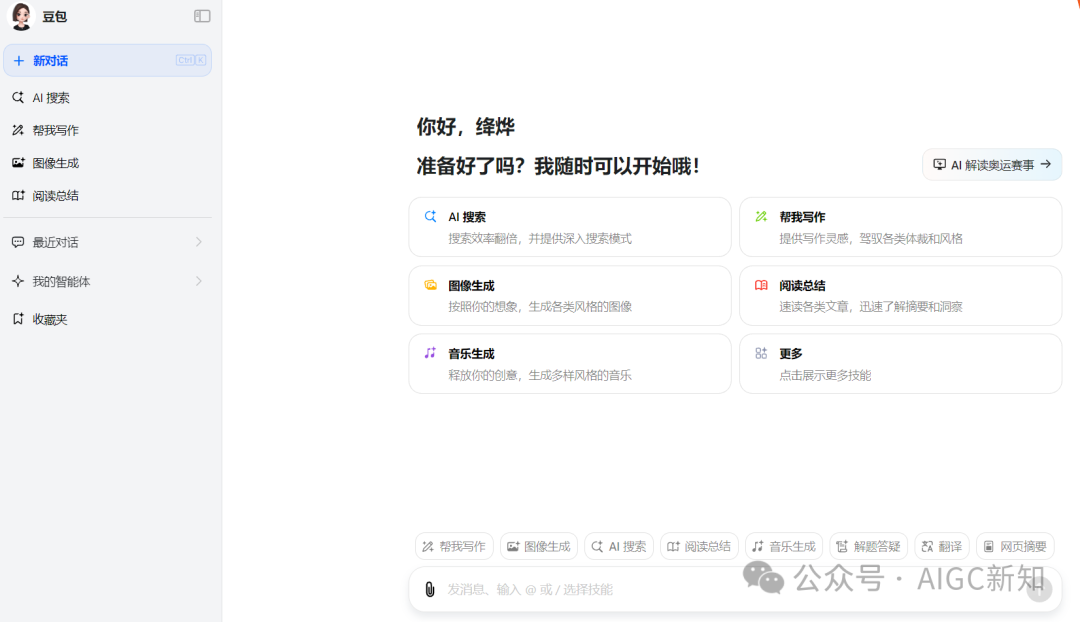1080x622 pixels.
Task: Open 图像生成 in the sidebar
Action: point(107,163)
